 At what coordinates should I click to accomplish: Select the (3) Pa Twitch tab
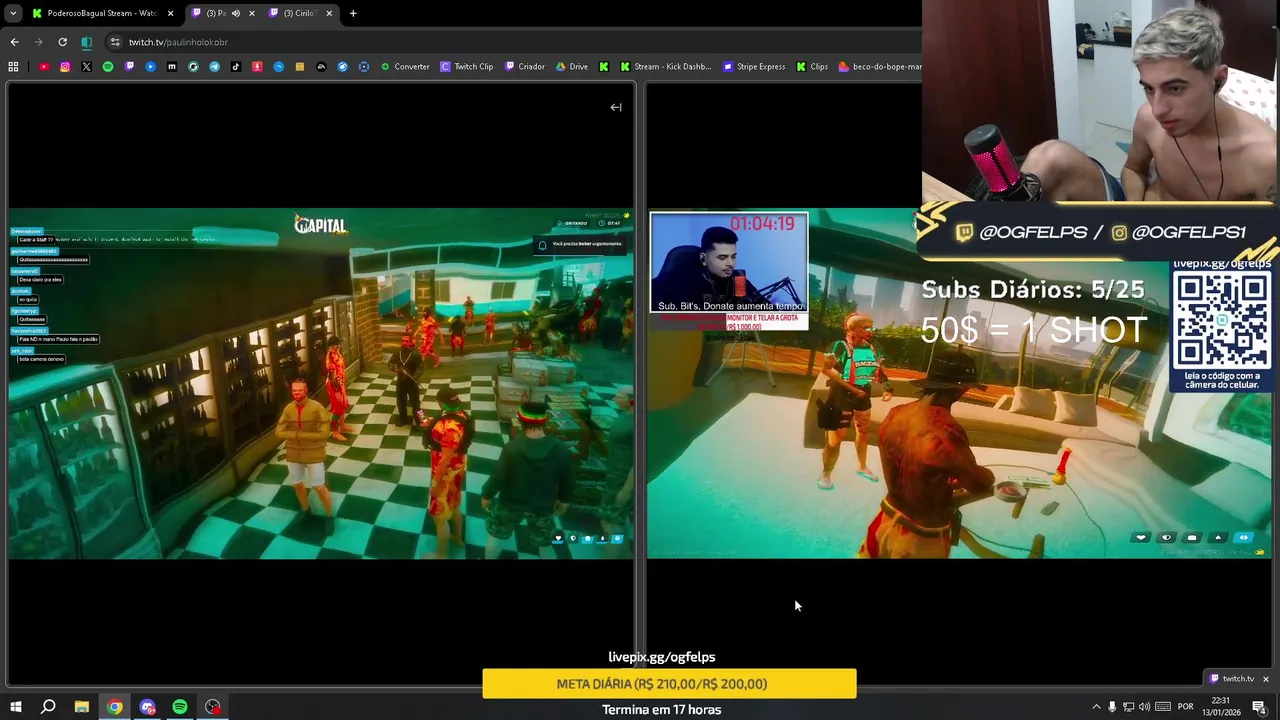[x=222, y=13]
